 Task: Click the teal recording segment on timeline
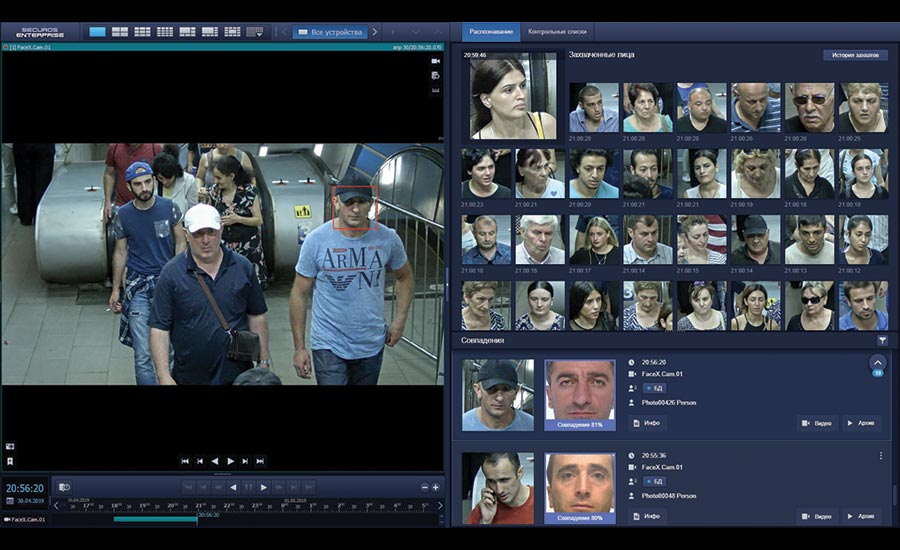[x=155, y=519]
